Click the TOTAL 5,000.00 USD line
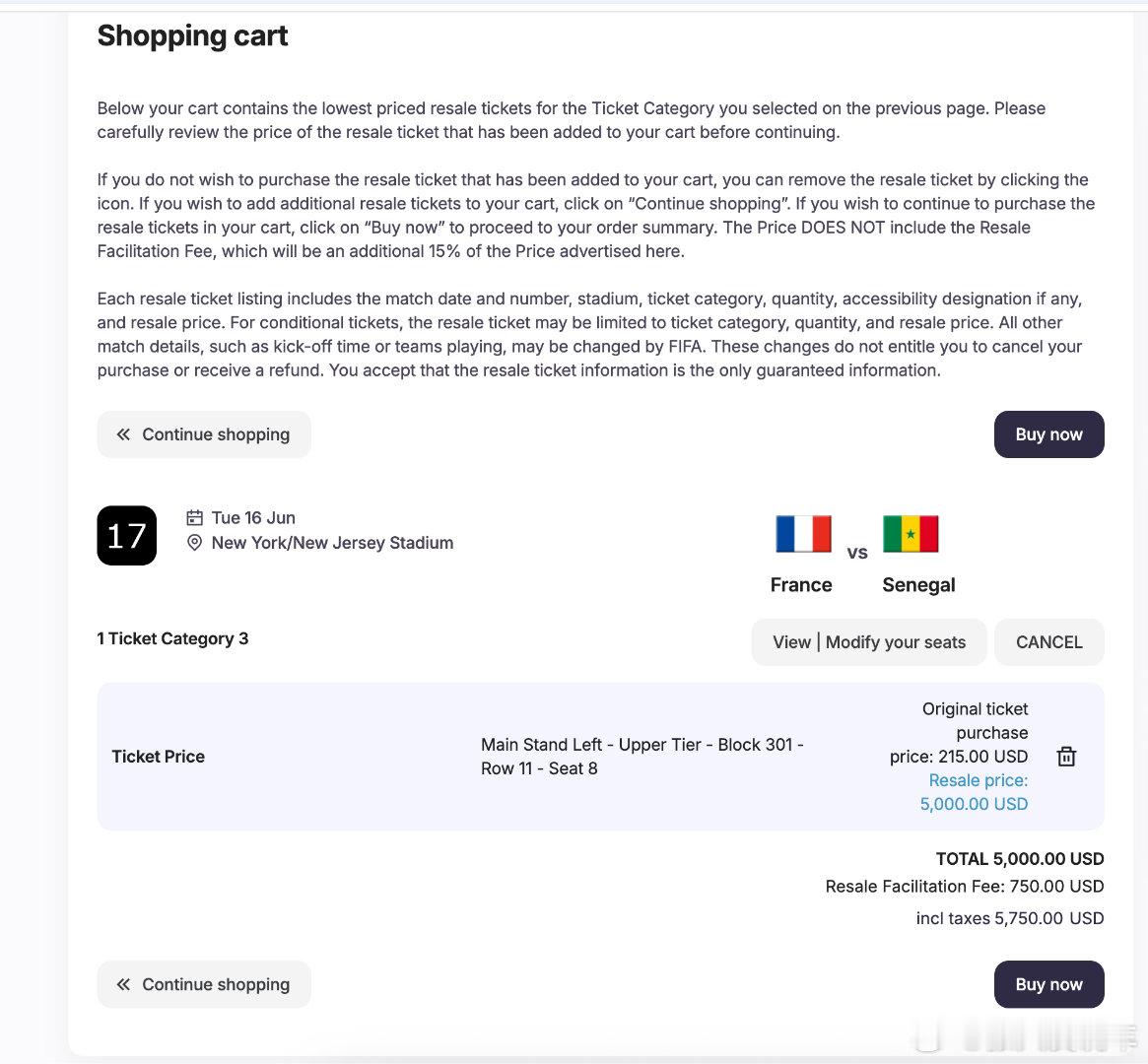This screenshot has height=1064, width=1148. pos(1019,859)
